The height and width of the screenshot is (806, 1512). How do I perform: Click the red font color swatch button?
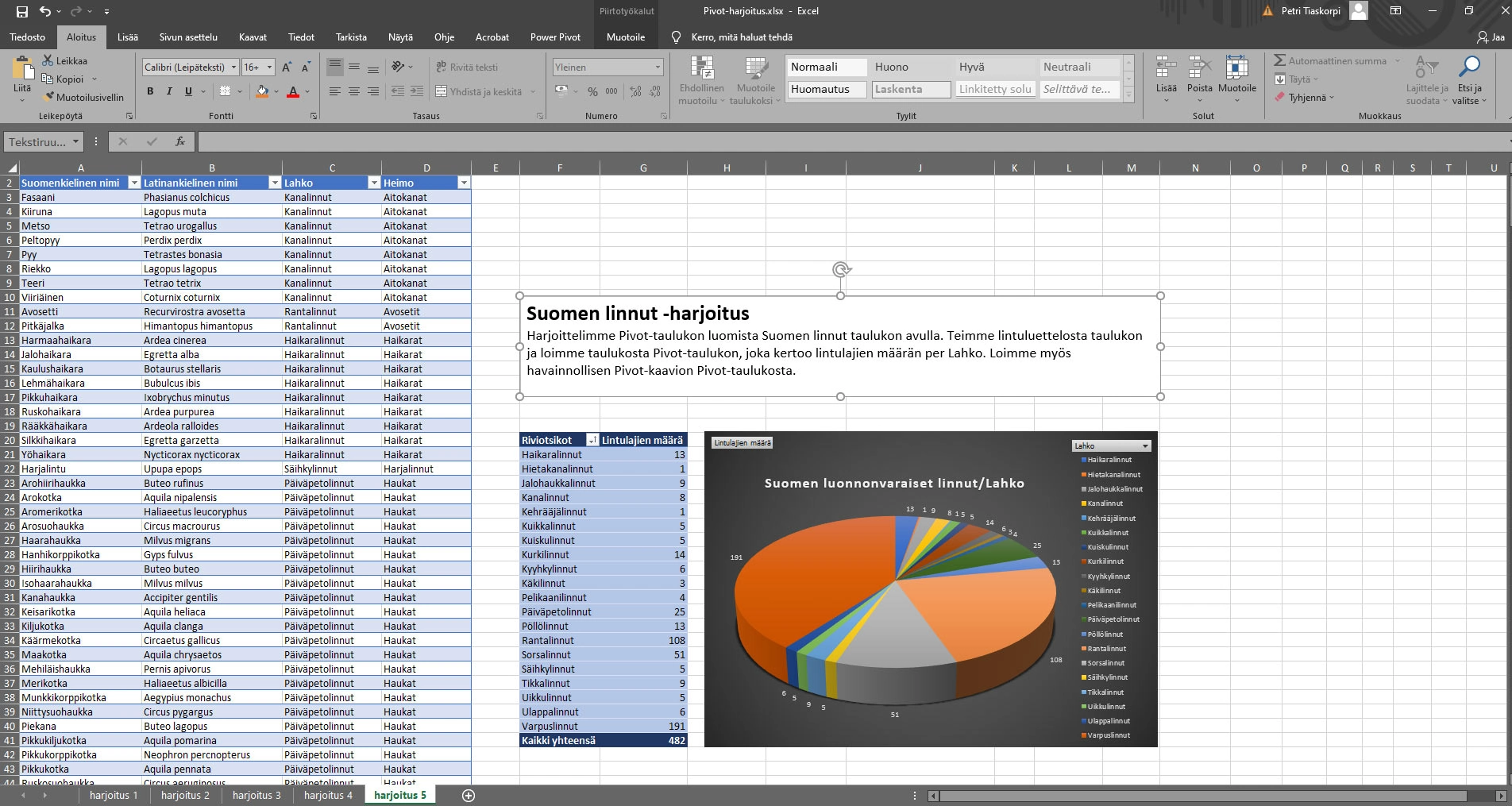[x=293, y=91]
